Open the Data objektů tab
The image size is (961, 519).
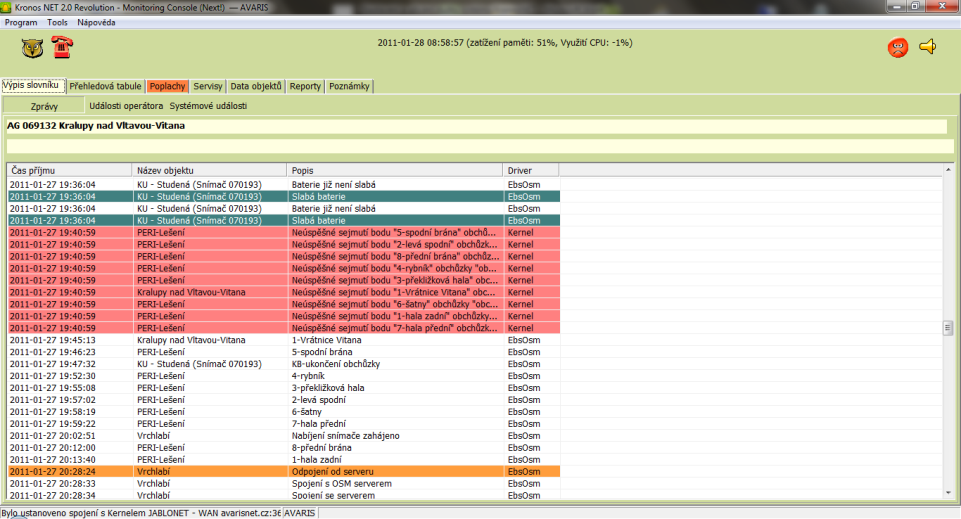tap(256, 86)
